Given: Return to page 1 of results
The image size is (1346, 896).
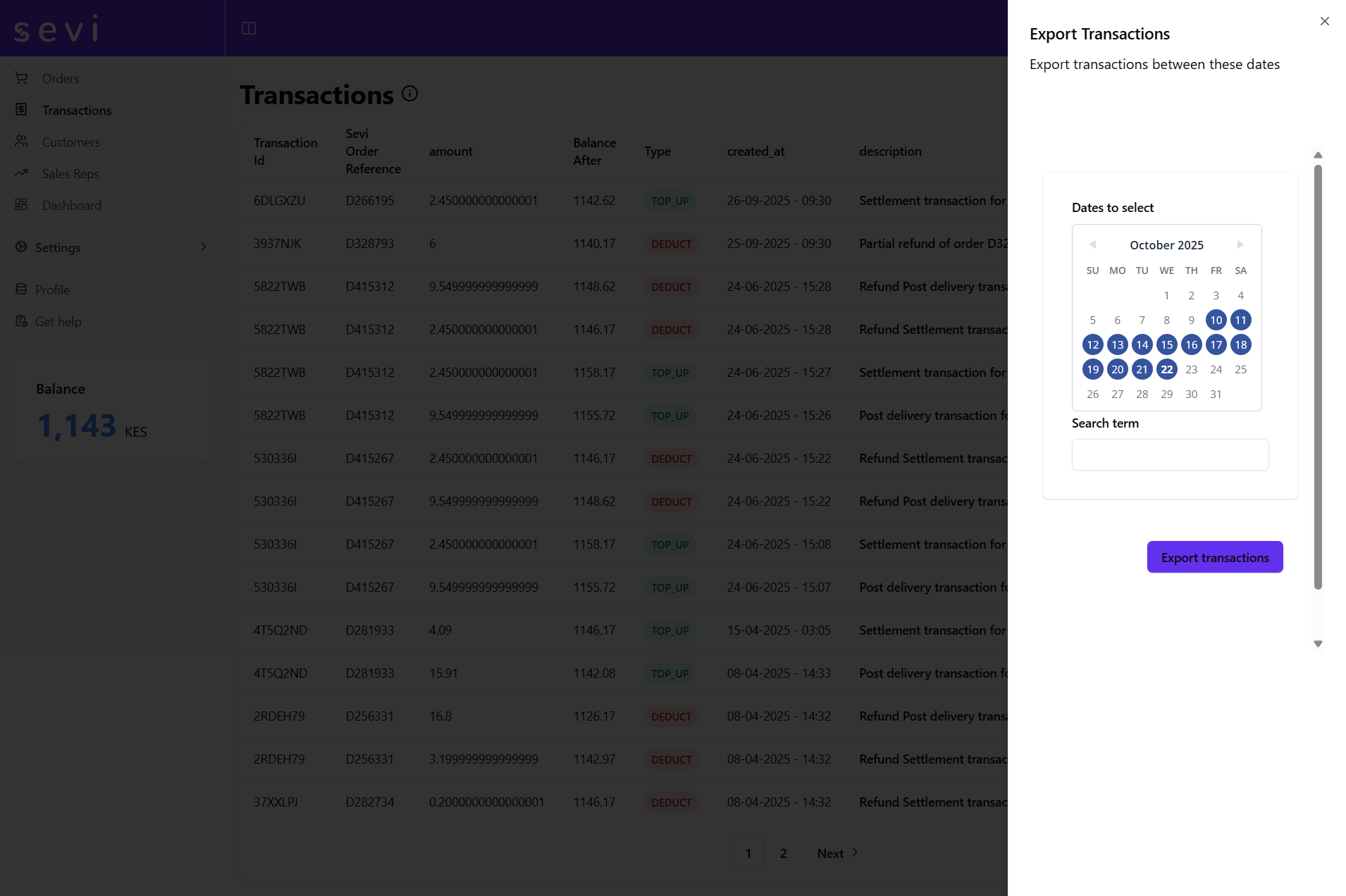Looking at the screenshot, I should click(748, 853).
